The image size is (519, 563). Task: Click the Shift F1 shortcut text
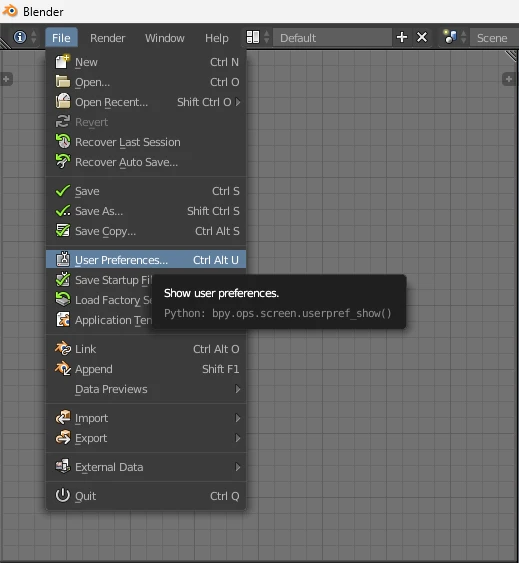[x=221, y=369]
